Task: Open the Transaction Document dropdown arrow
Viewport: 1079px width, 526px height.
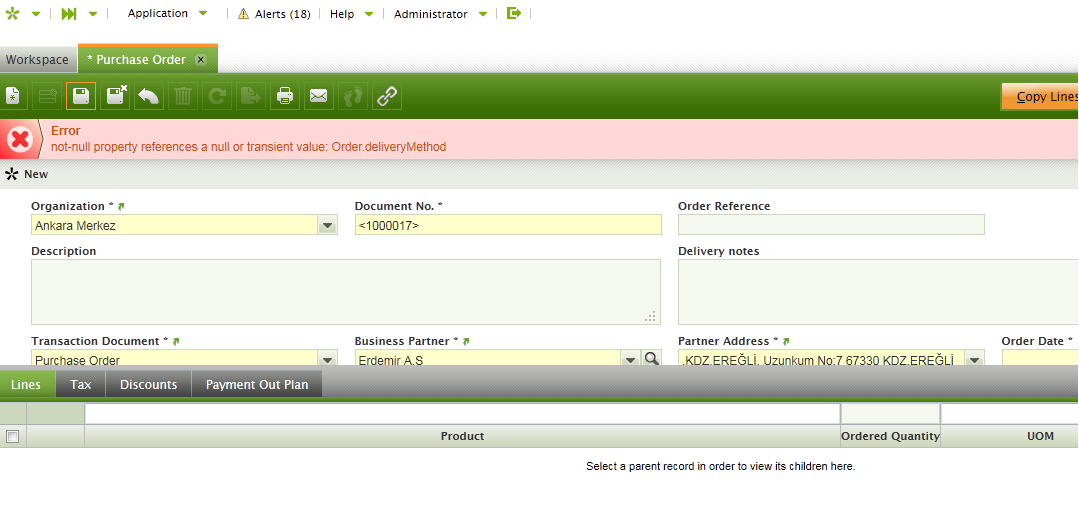Action: pos(328,359)
